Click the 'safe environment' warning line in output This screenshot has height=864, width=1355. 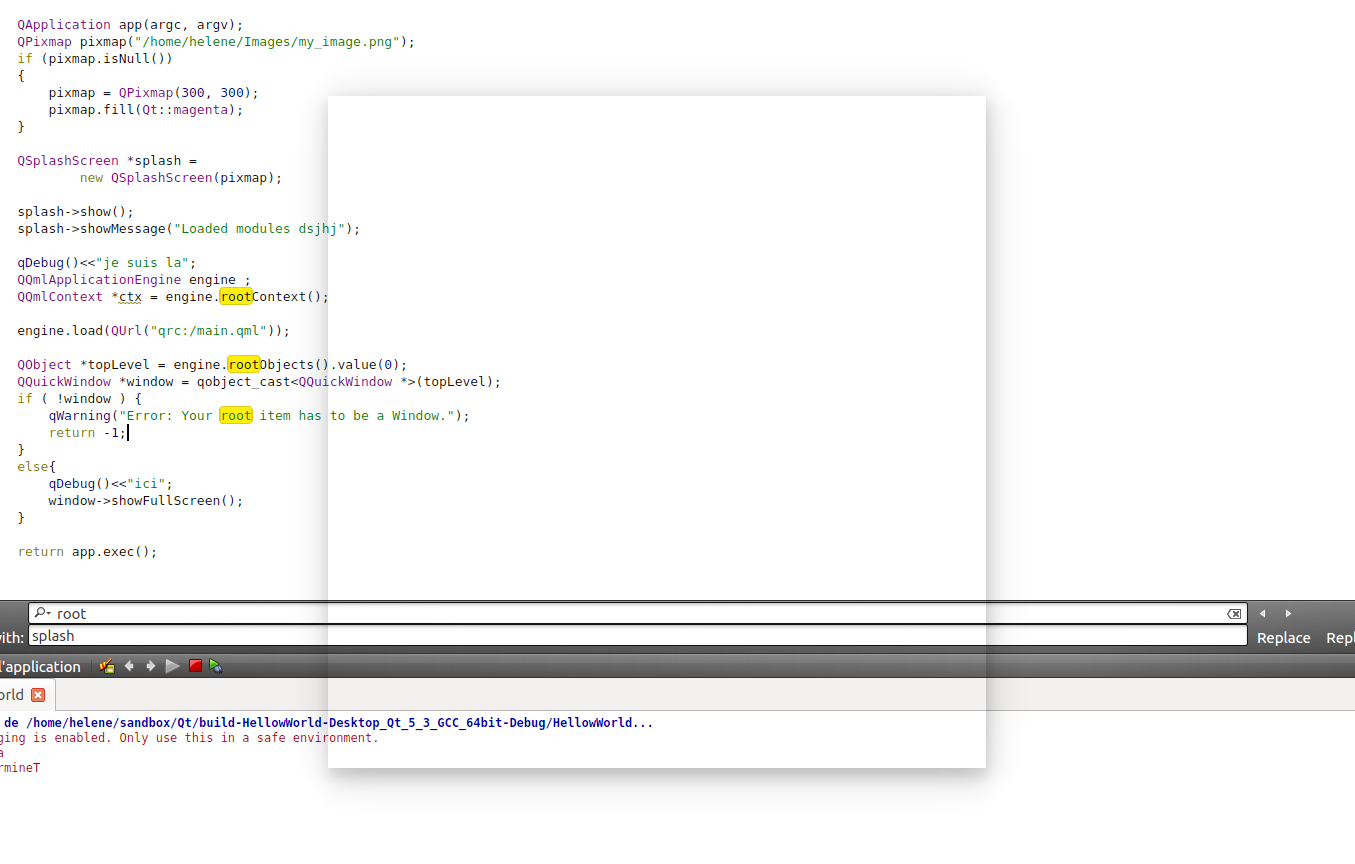coord(190,738)
